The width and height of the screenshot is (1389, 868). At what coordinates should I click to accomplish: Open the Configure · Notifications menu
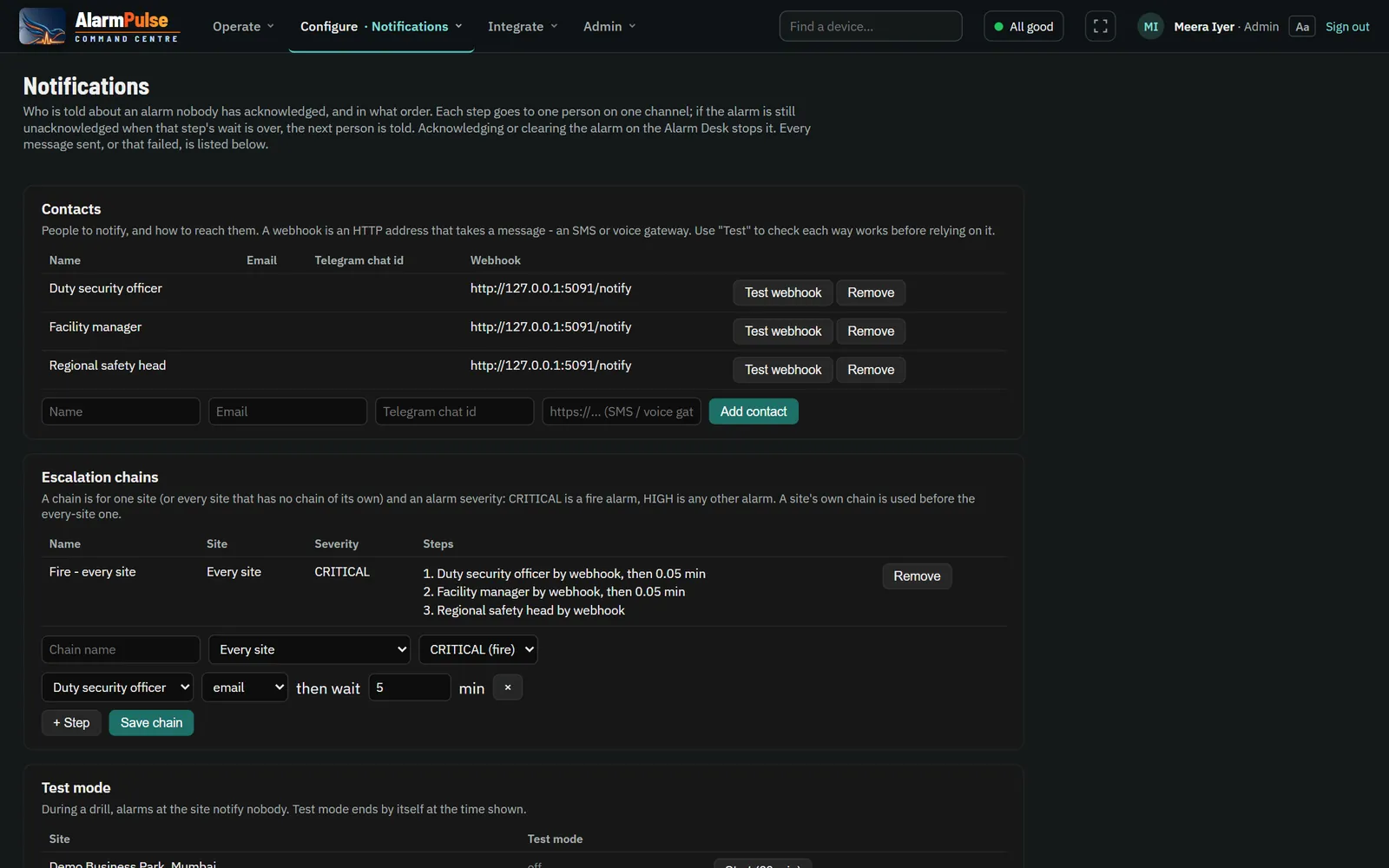tap(381, 26)
